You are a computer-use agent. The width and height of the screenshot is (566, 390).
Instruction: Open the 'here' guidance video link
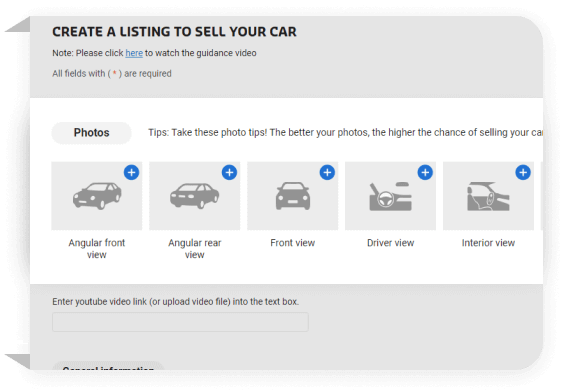point(134,53)
